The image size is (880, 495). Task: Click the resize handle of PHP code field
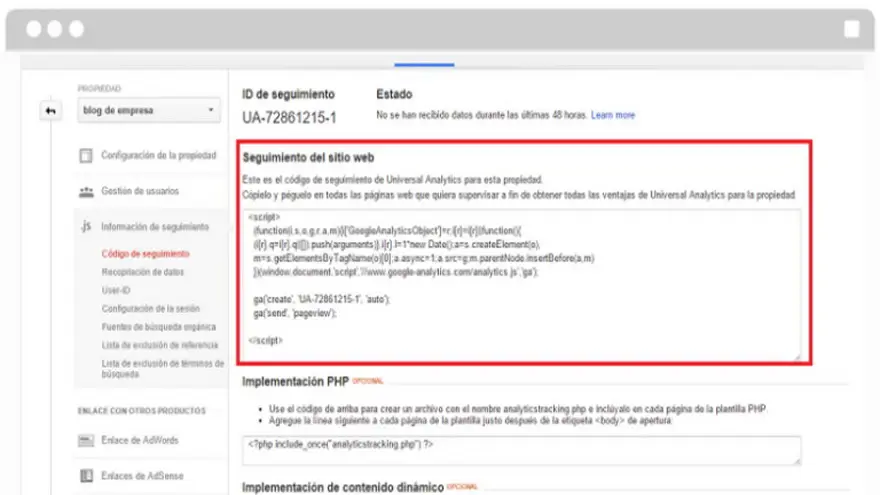tap(796, 461)
